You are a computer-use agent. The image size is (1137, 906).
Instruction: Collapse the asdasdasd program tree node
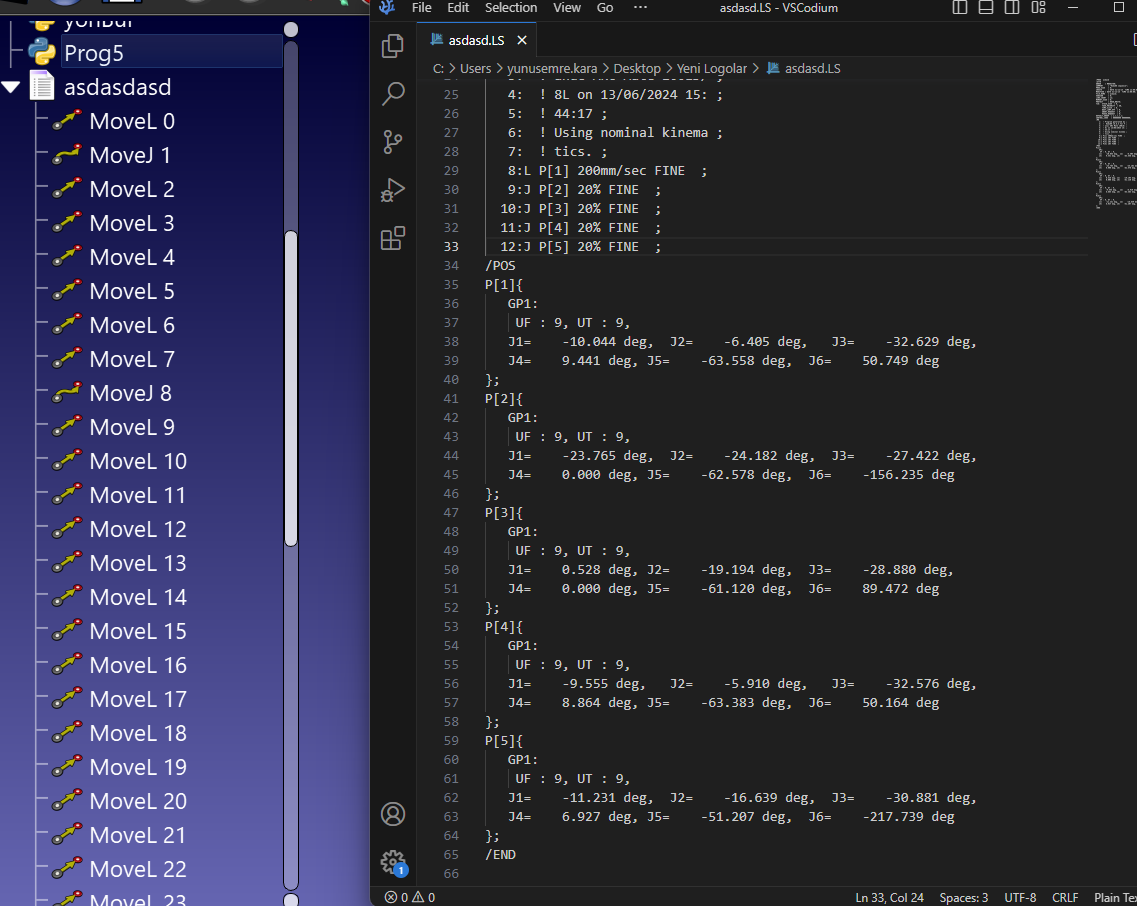click(x=11, y=87)
